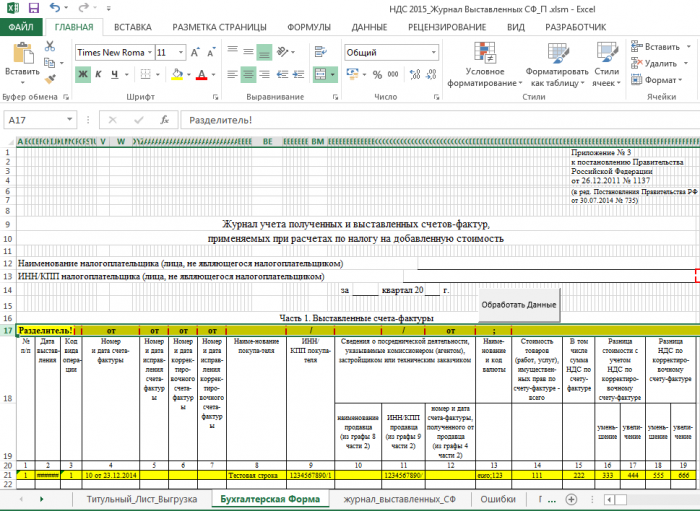Viewport: 700px width, 511px height.
Task: Decrease the indent
Action: 282,75
